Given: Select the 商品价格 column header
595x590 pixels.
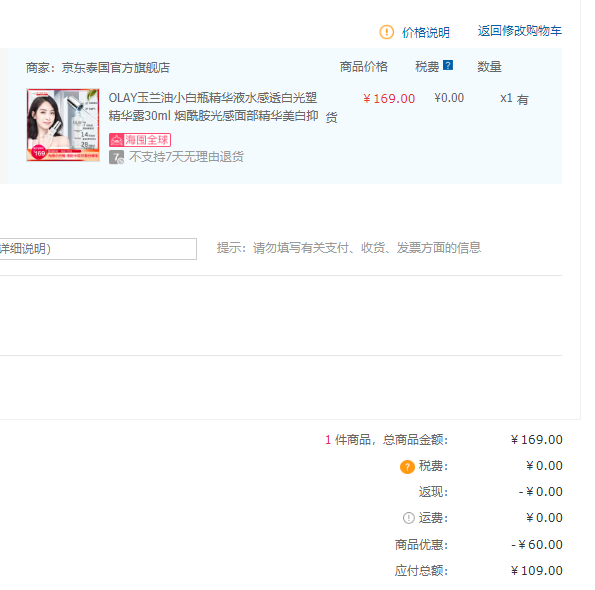Looking at the screenshot, I should pos(364,67).
